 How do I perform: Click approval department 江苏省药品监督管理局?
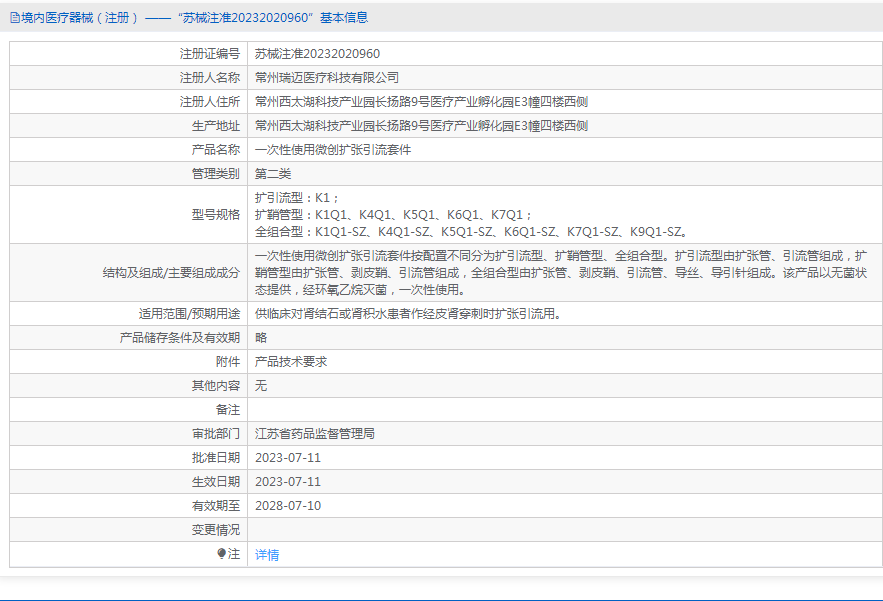(x=315, y=434)
